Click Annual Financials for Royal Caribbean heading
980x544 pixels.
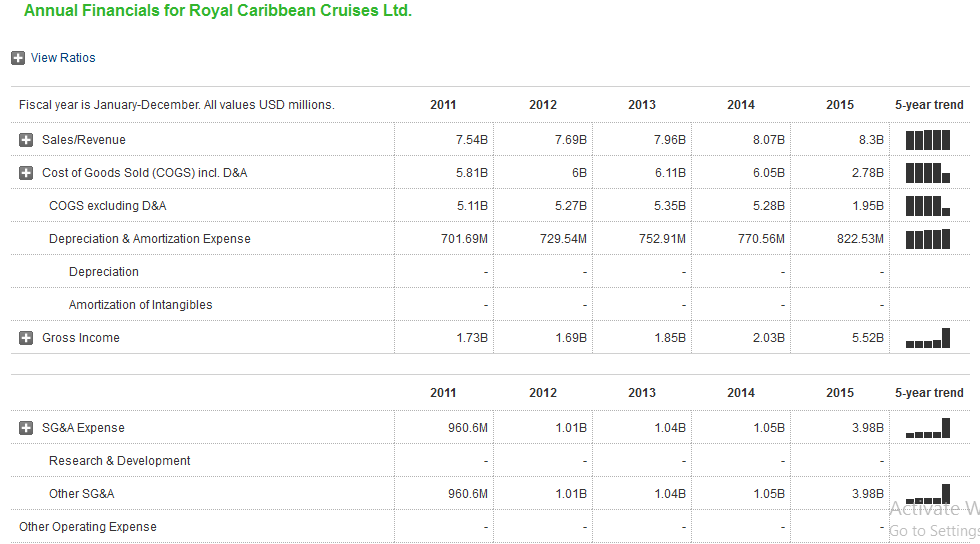[x=218, y=11]
